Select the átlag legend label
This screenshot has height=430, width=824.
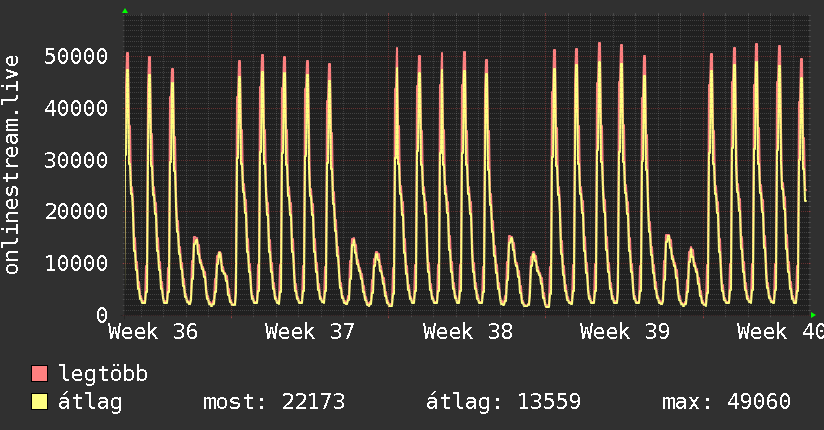pos(90,402)
